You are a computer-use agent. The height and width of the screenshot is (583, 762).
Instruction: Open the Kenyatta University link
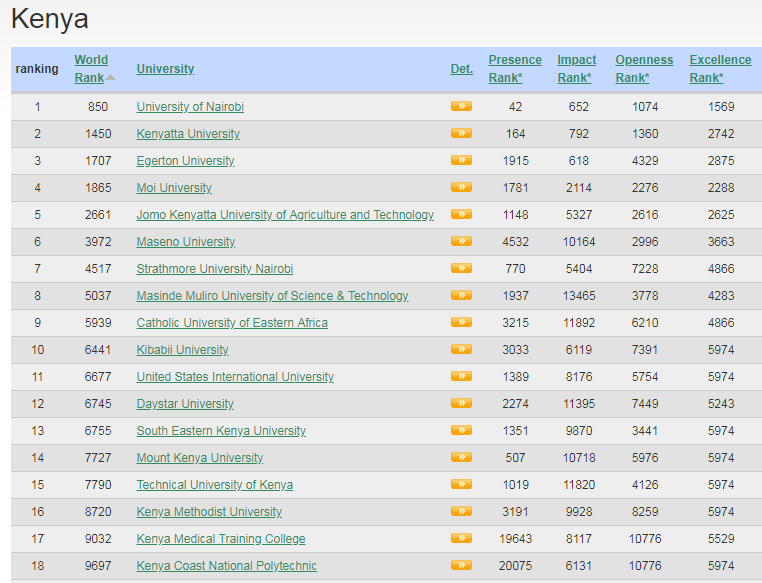188,134
